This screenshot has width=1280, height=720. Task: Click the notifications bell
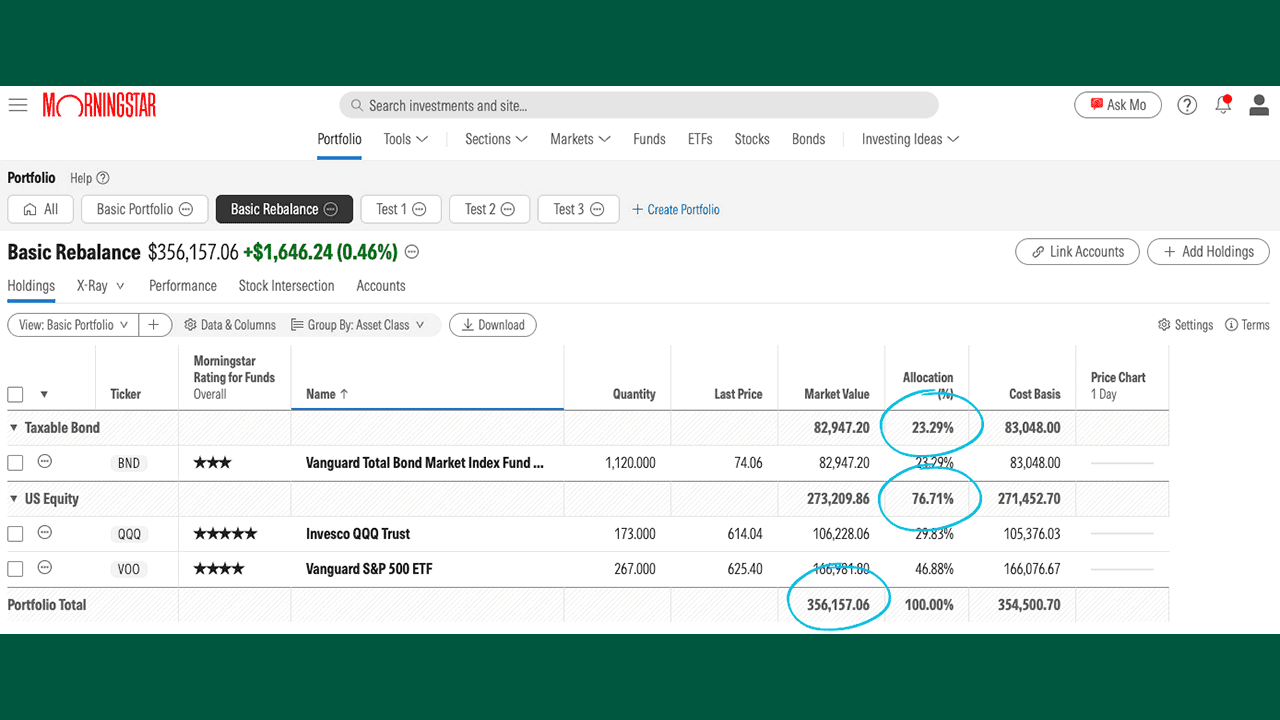coord(1223,104)
